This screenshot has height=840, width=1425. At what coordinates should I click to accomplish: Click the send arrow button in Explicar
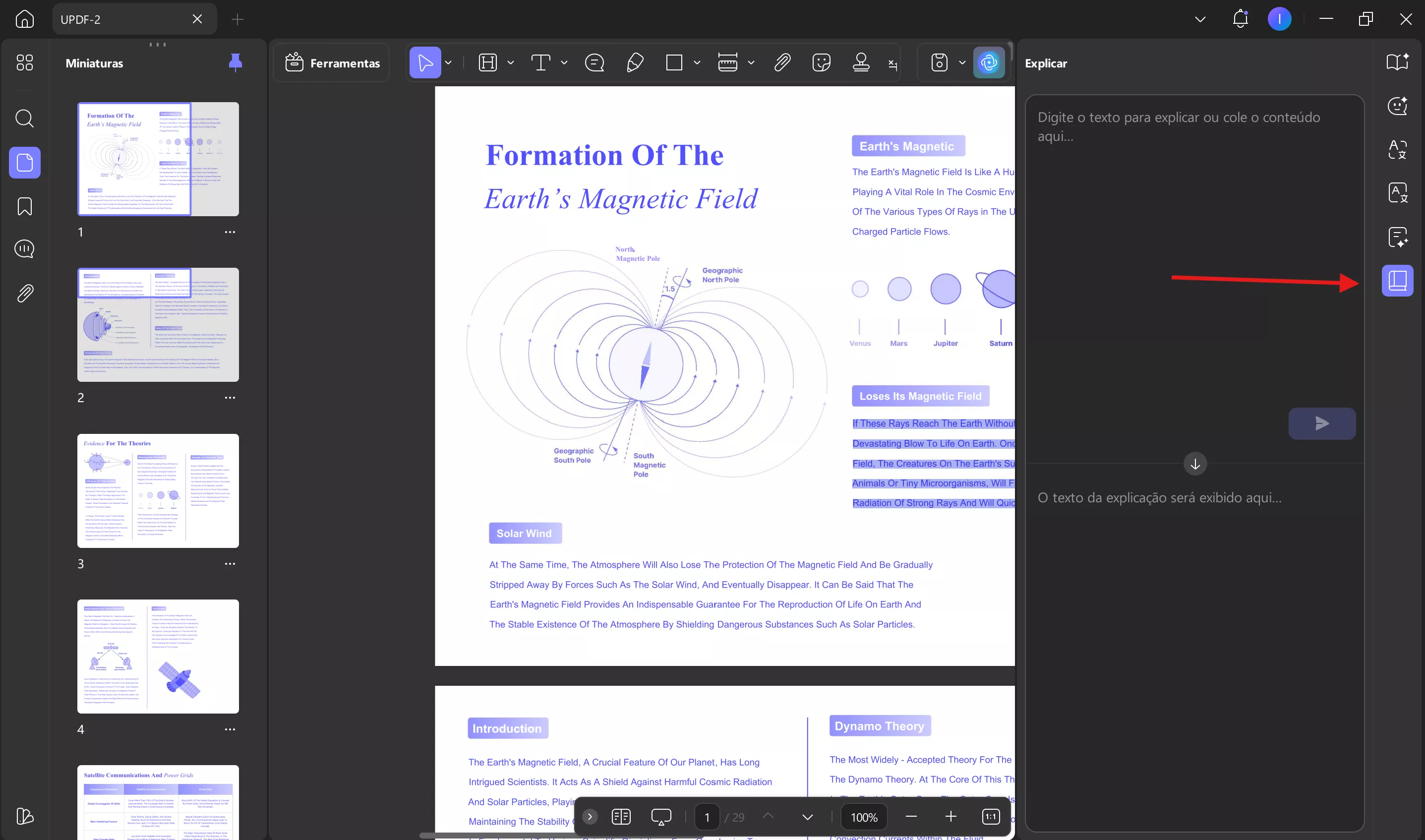coord(1321,423)
